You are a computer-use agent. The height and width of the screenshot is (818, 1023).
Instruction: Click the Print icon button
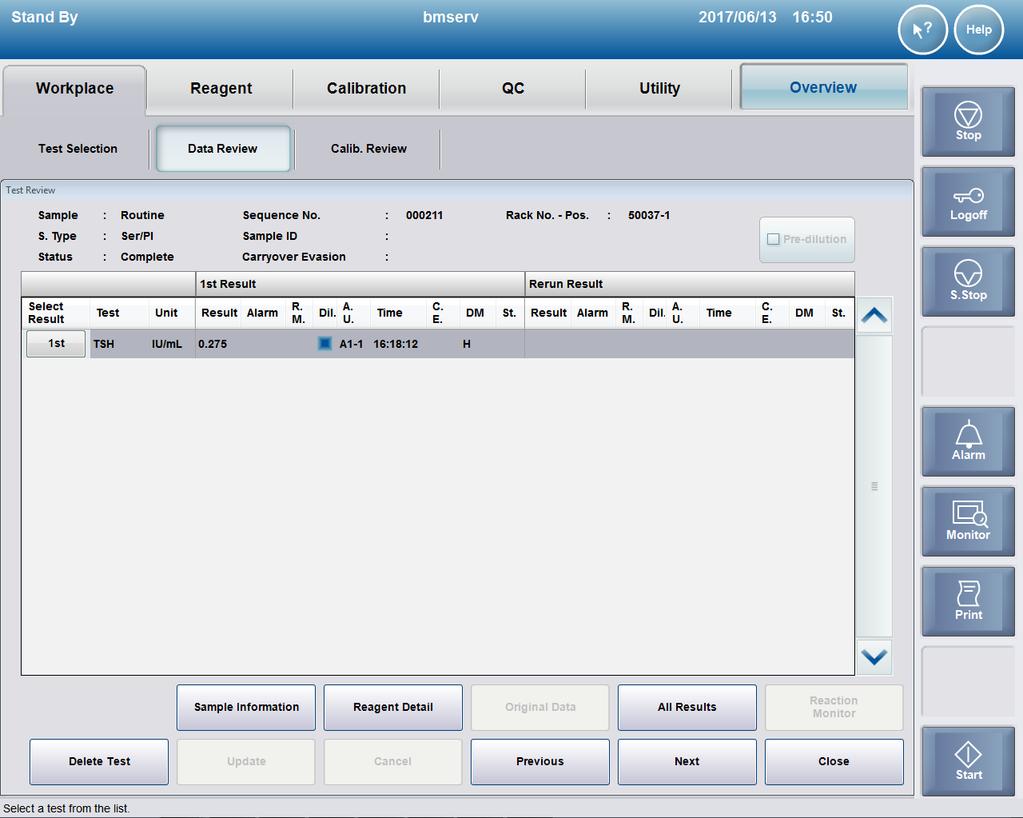click(968, 601)
